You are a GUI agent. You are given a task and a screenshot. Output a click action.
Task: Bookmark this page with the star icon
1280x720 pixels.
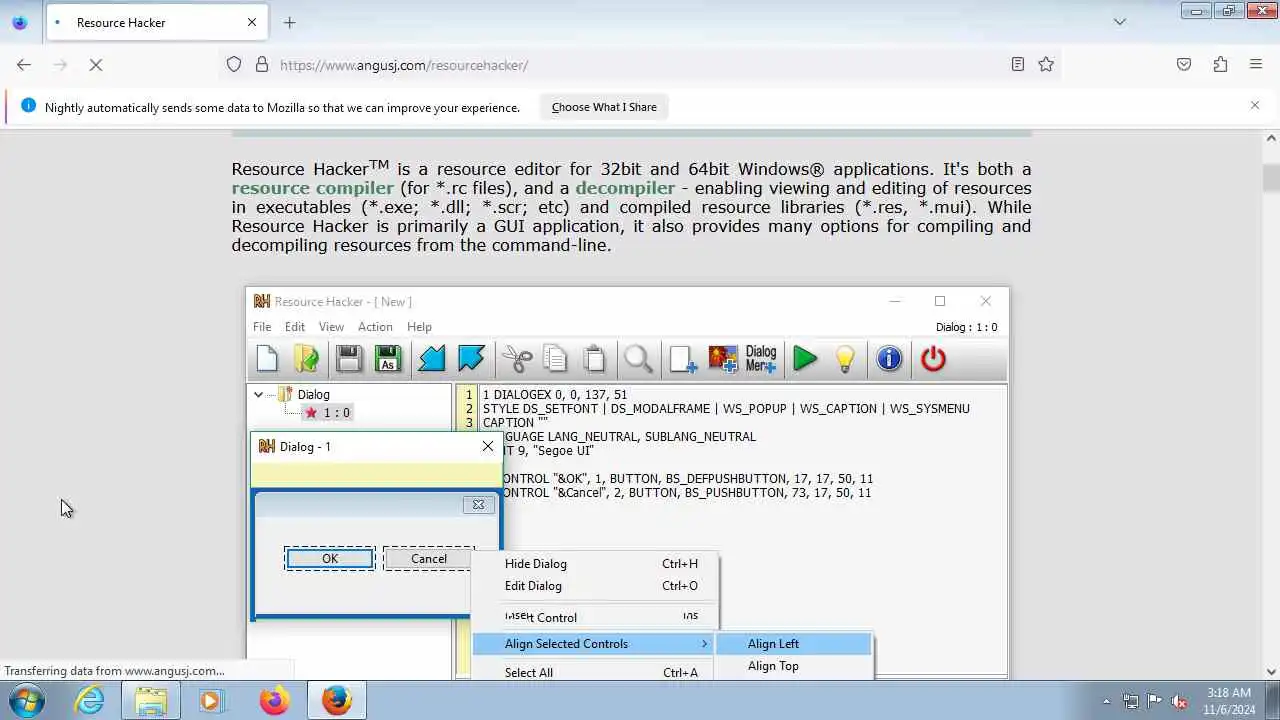point(1046,64)
